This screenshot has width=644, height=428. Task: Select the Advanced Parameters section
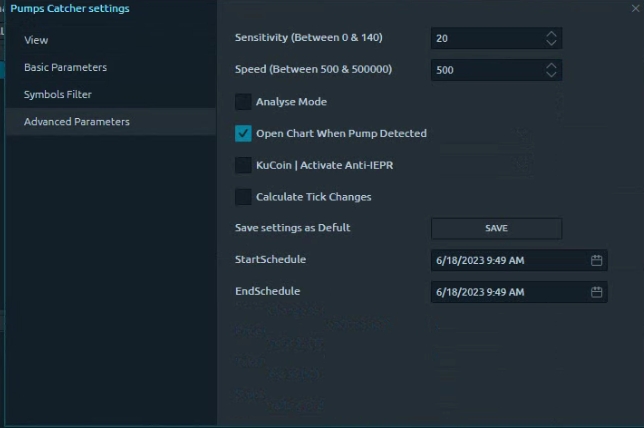click(77, 122)
